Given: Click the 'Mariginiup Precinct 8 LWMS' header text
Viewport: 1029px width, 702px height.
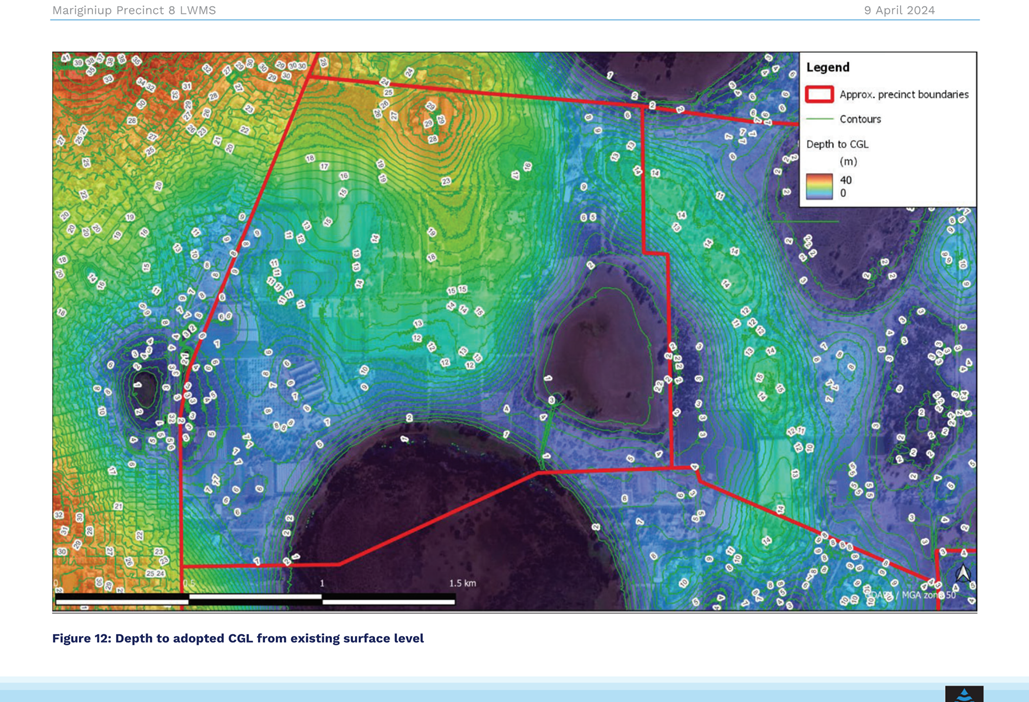Looking at the screenshot, I should click(134, 10).
